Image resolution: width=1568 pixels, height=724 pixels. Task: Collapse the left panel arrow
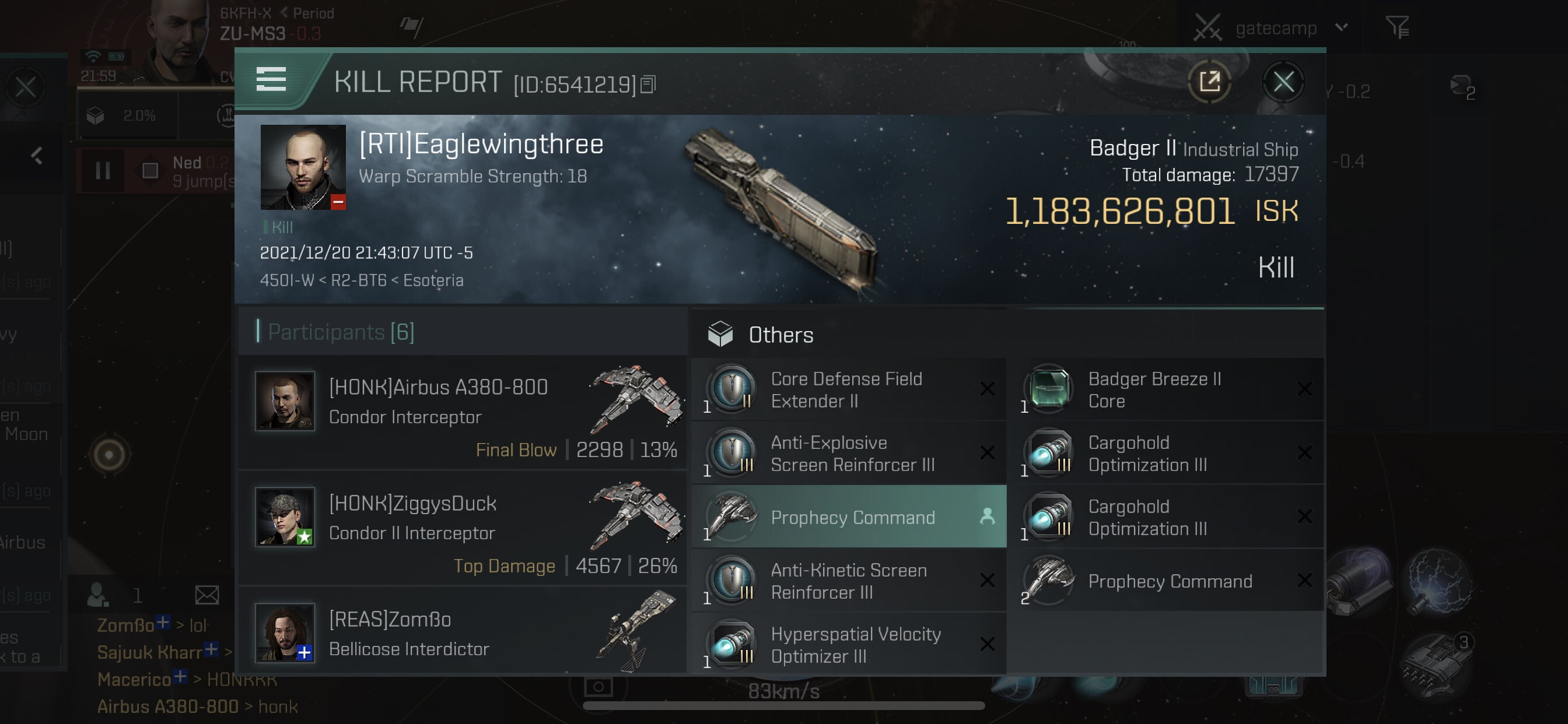(37, 156)
